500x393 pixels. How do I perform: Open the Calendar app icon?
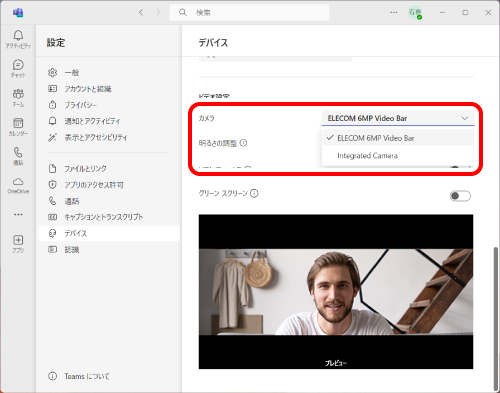coord(18,127)
